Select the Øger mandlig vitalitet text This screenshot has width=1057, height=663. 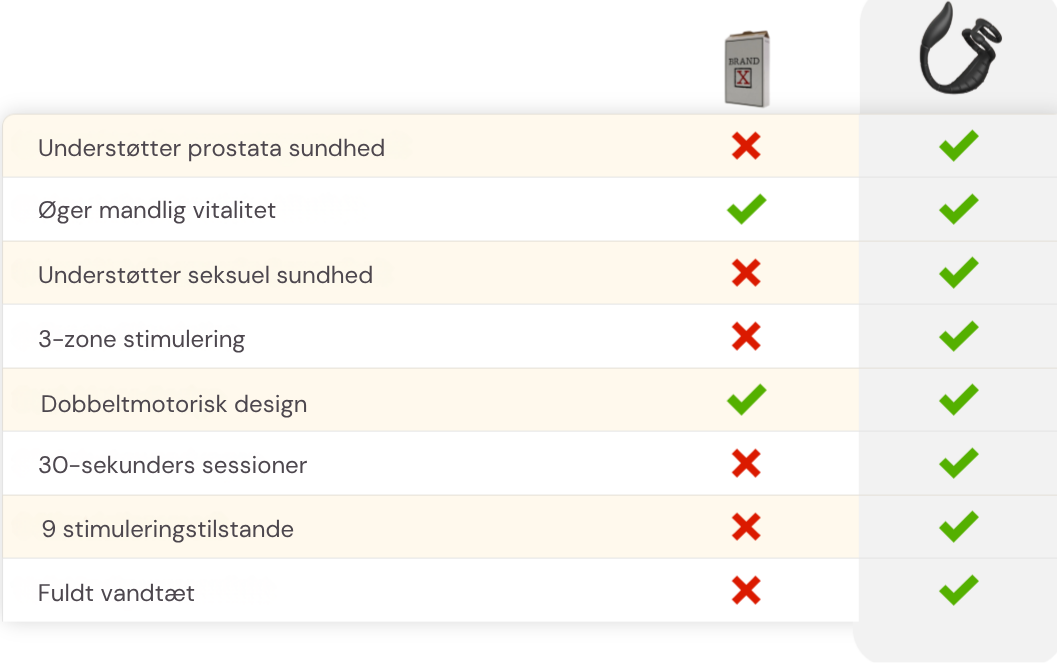pos(157,211)
